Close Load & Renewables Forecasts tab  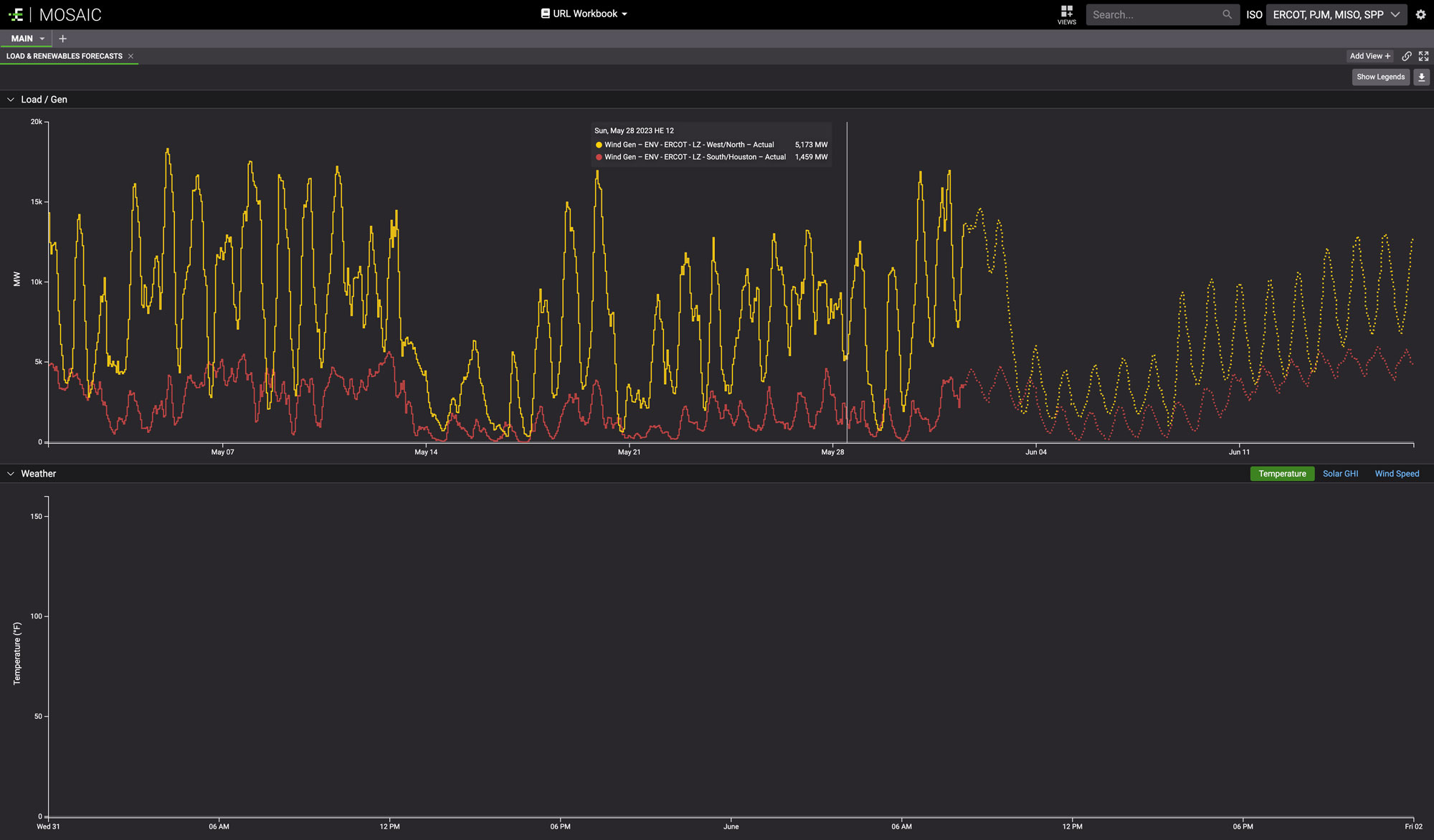(x=130, y=56)
